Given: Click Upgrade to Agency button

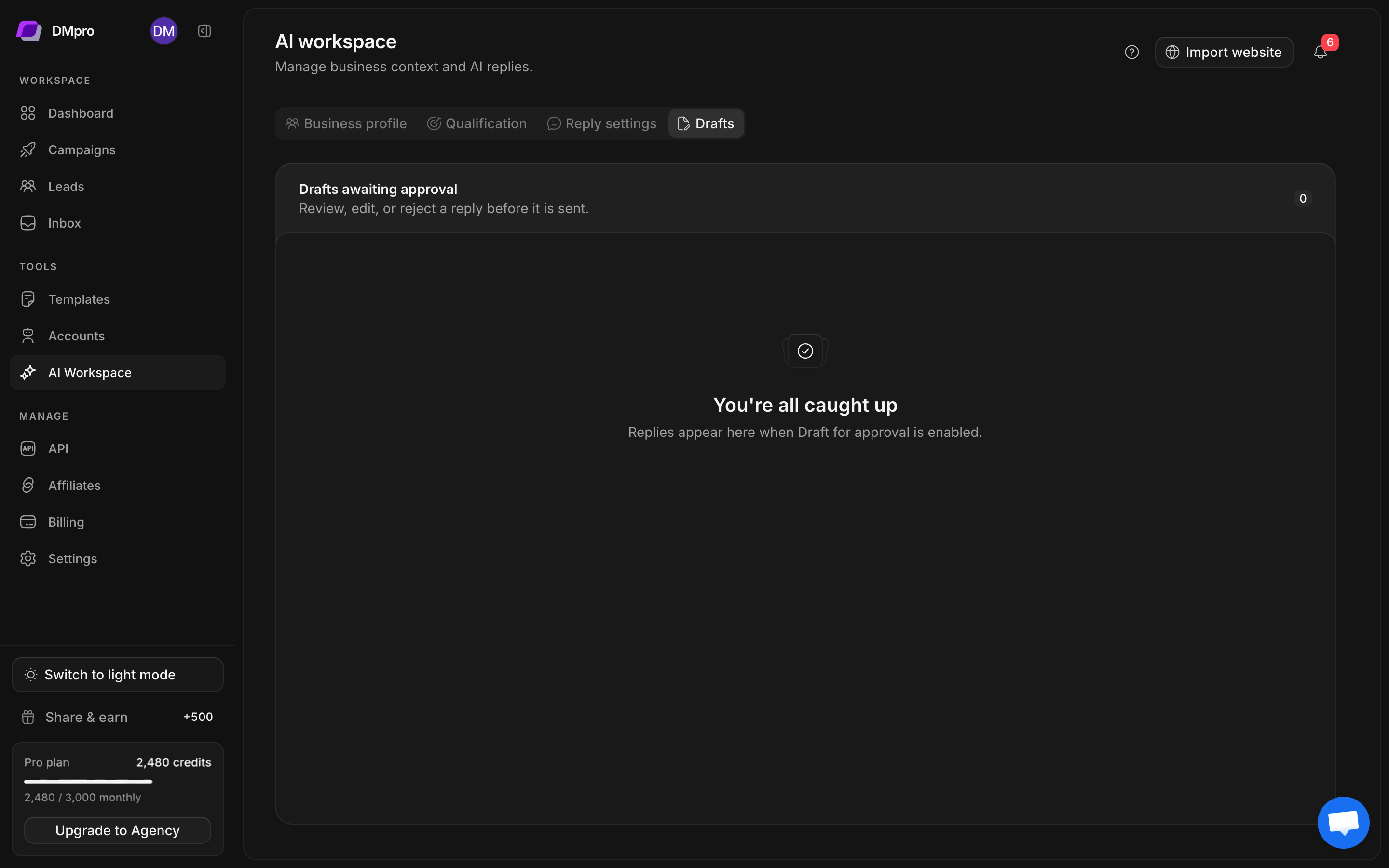Looking at the screenshot, I should pos(118,830).
